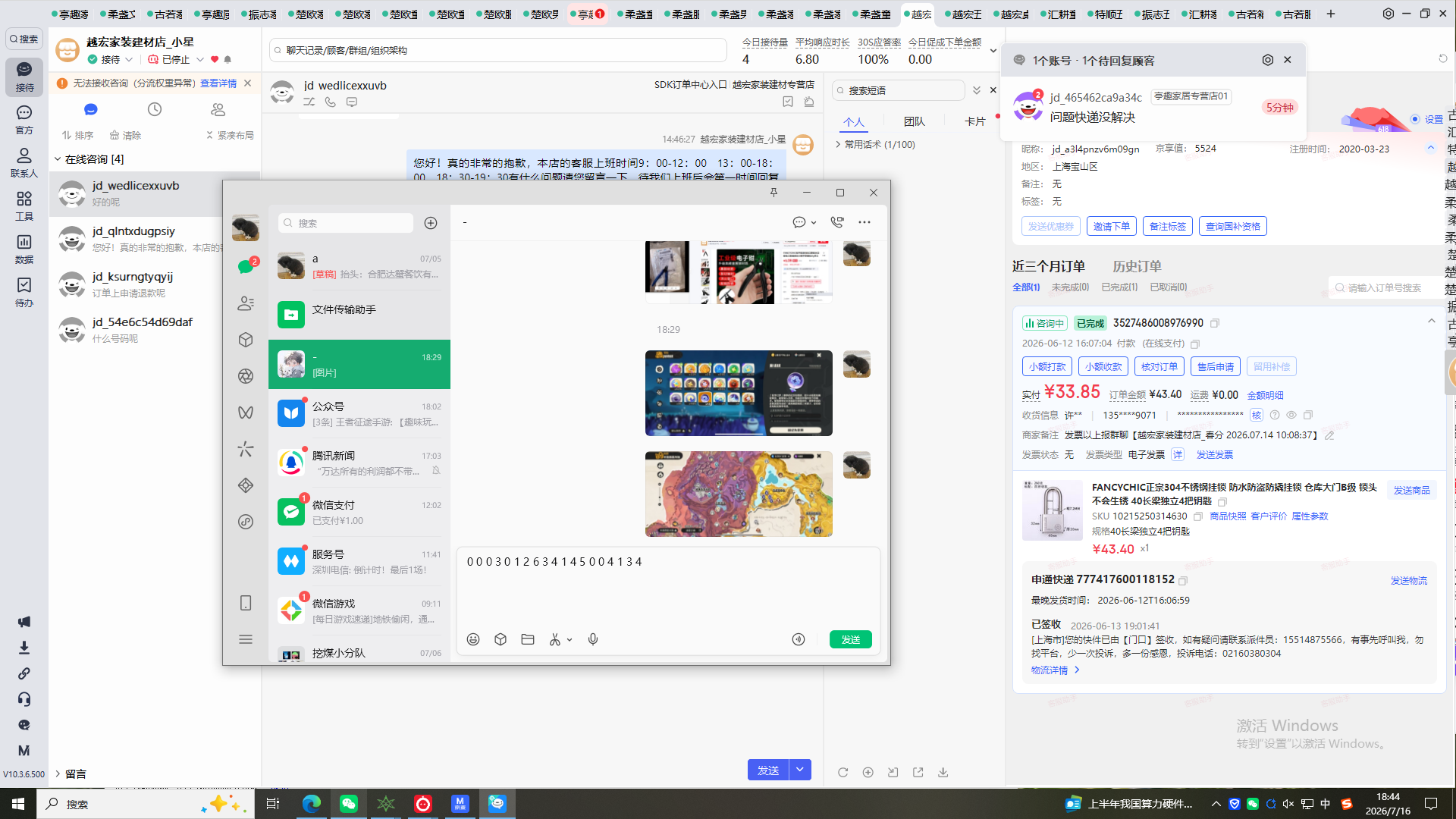Viewport: 1456px width, 819px height.
Task: Toggle the 设置 radio button near top right
Action: (x=1415, y=119)
